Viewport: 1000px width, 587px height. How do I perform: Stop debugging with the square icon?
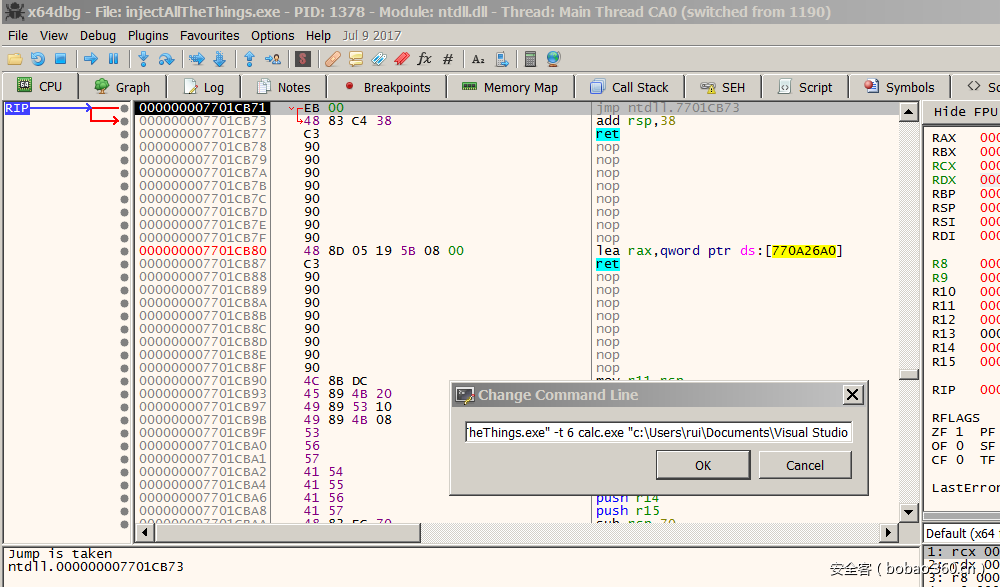click(x=60, y=59)
